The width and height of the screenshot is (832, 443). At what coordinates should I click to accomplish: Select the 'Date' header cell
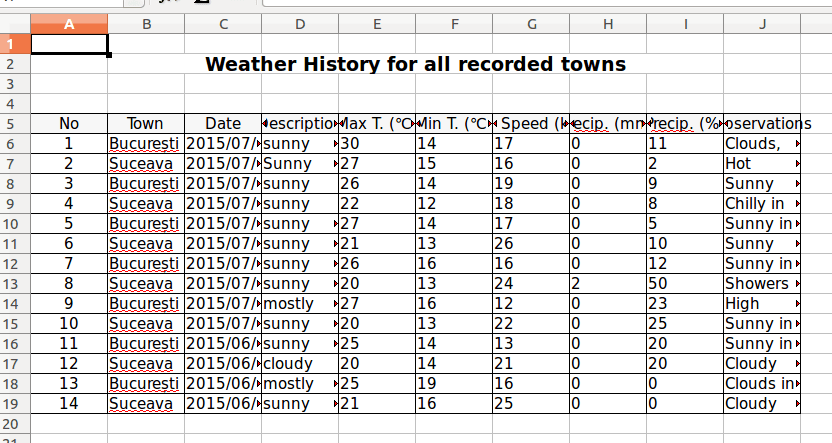pyautogui.click(x=223, y=124)
